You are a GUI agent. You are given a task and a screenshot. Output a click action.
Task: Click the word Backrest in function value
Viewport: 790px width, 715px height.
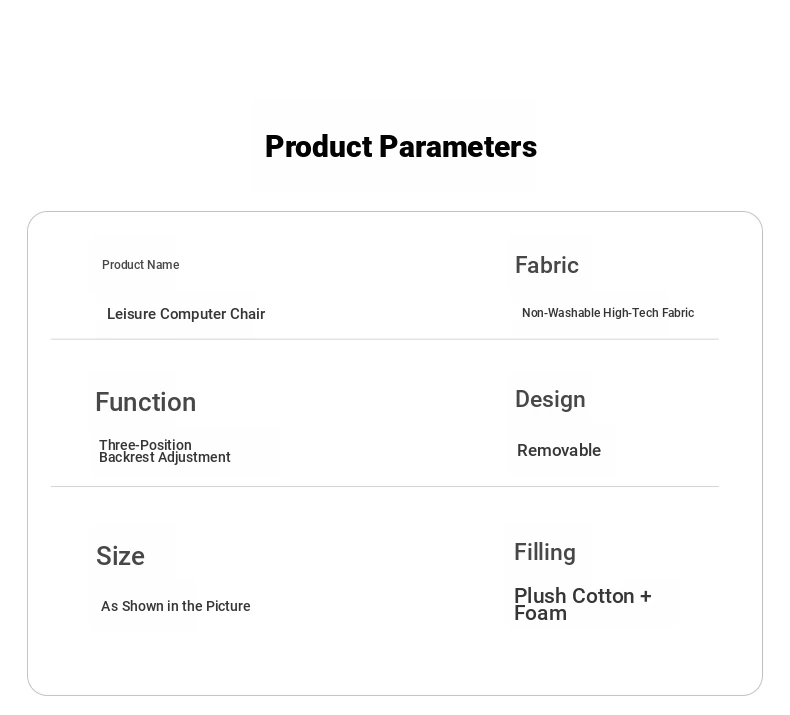[x=126, y=457]
